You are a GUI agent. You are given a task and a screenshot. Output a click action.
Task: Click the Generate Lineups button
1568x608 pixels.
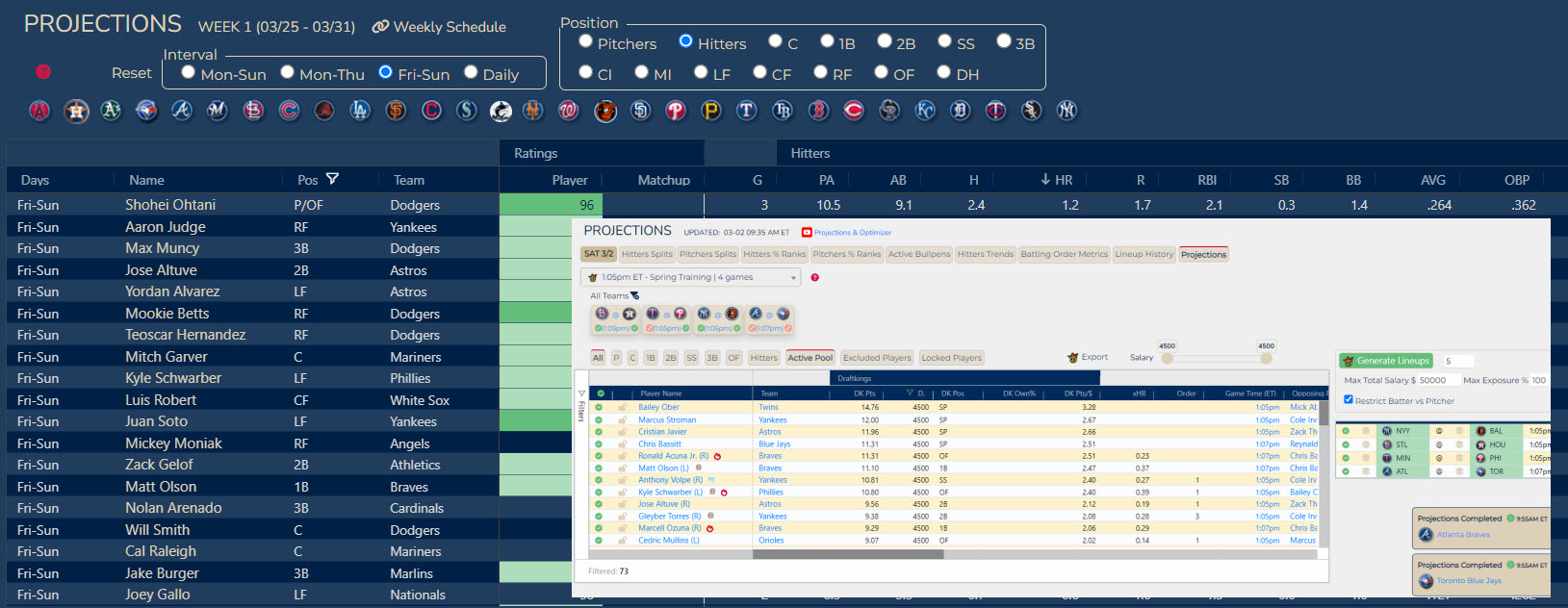[x=1386, y=361]
